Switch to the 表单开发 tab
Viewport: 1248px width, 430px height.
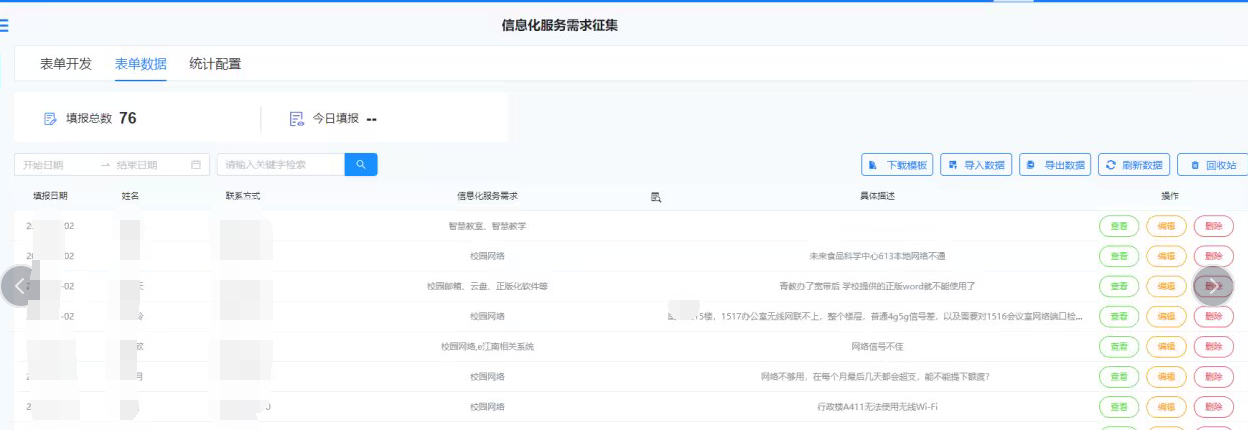point(66,64)
